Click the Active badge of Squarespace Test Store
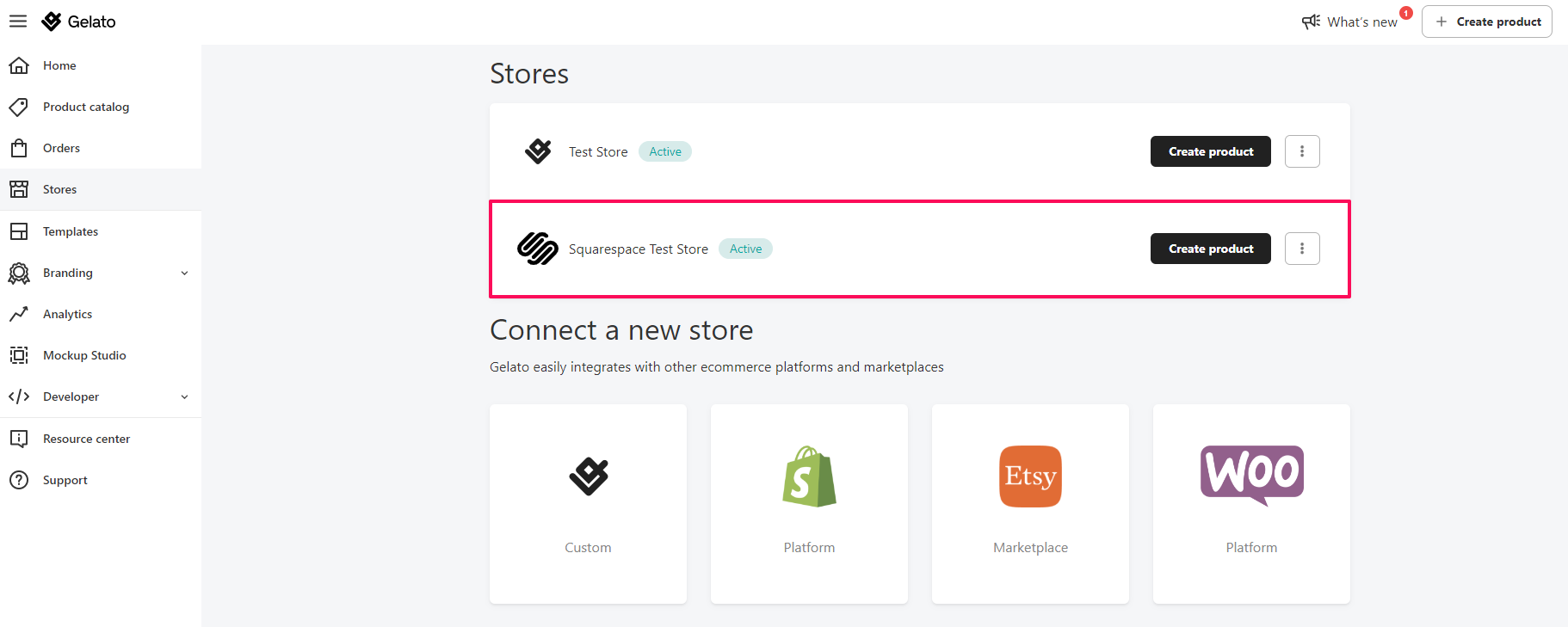This screenshot has width=1568, height=627. click(746, 249)
